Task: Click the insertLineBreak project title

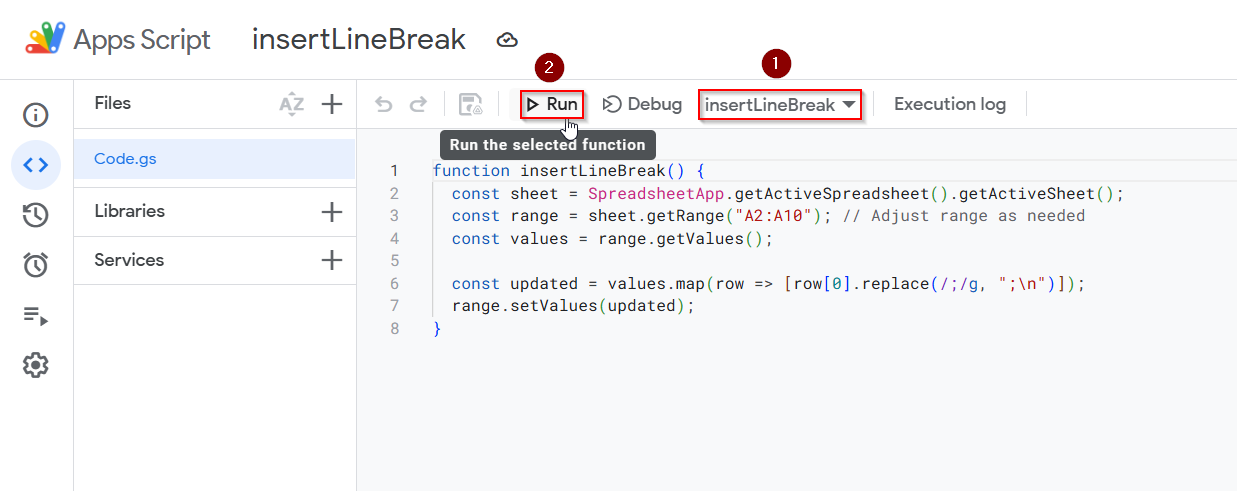Action: (359, 39)
